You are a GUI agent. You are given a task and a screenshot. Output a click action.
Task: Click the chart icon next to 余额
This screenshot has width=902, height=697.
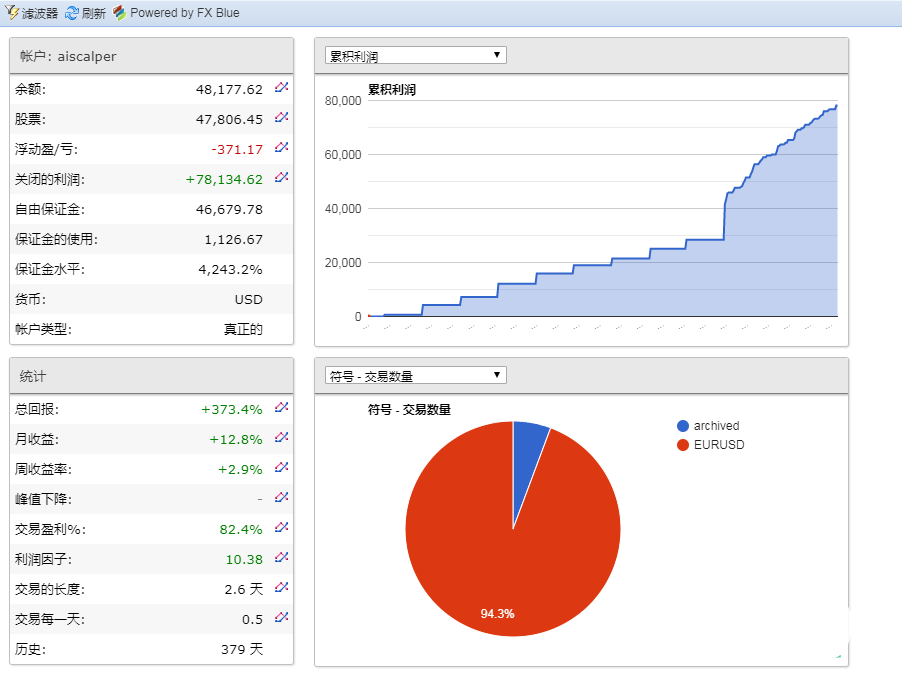click(281, 88)
